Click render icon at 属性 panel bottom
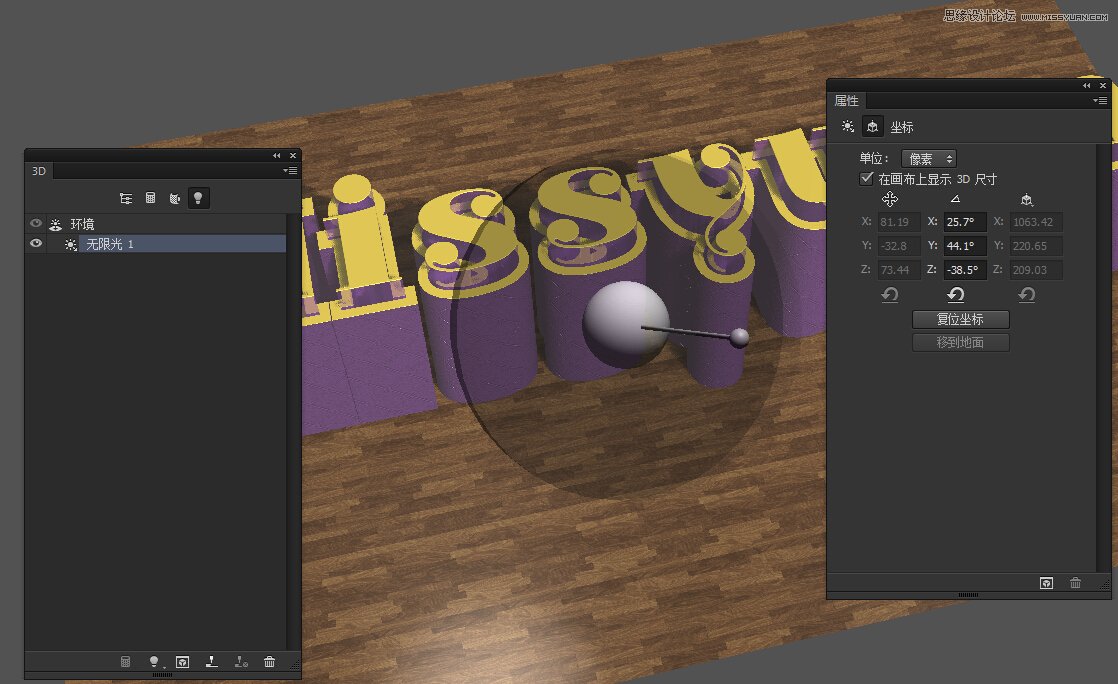The height and width of the screenshot is (684, 1118). click(x=1046, y=583)
